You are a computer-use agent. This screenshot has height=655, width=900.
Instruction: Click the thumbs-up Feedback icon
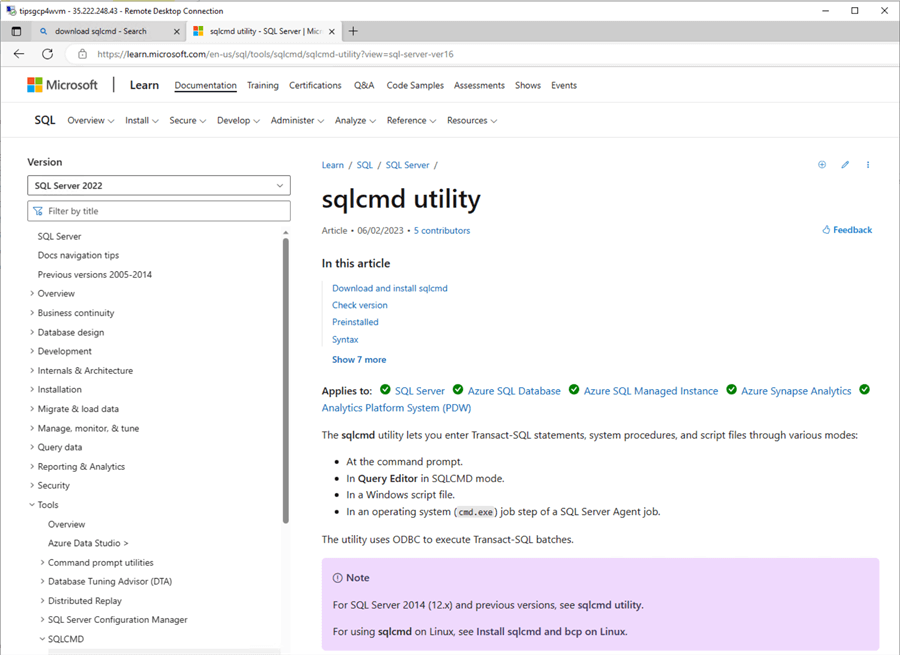(x=825, y=230)
